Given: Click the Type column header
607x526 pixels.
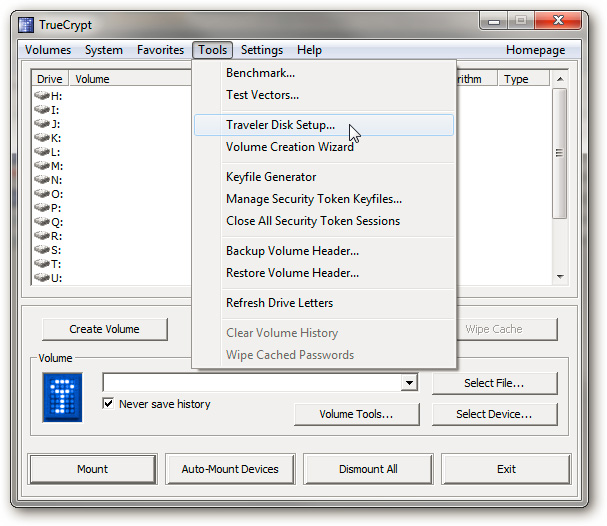Looking at the screenshot, I should point(523,79).
